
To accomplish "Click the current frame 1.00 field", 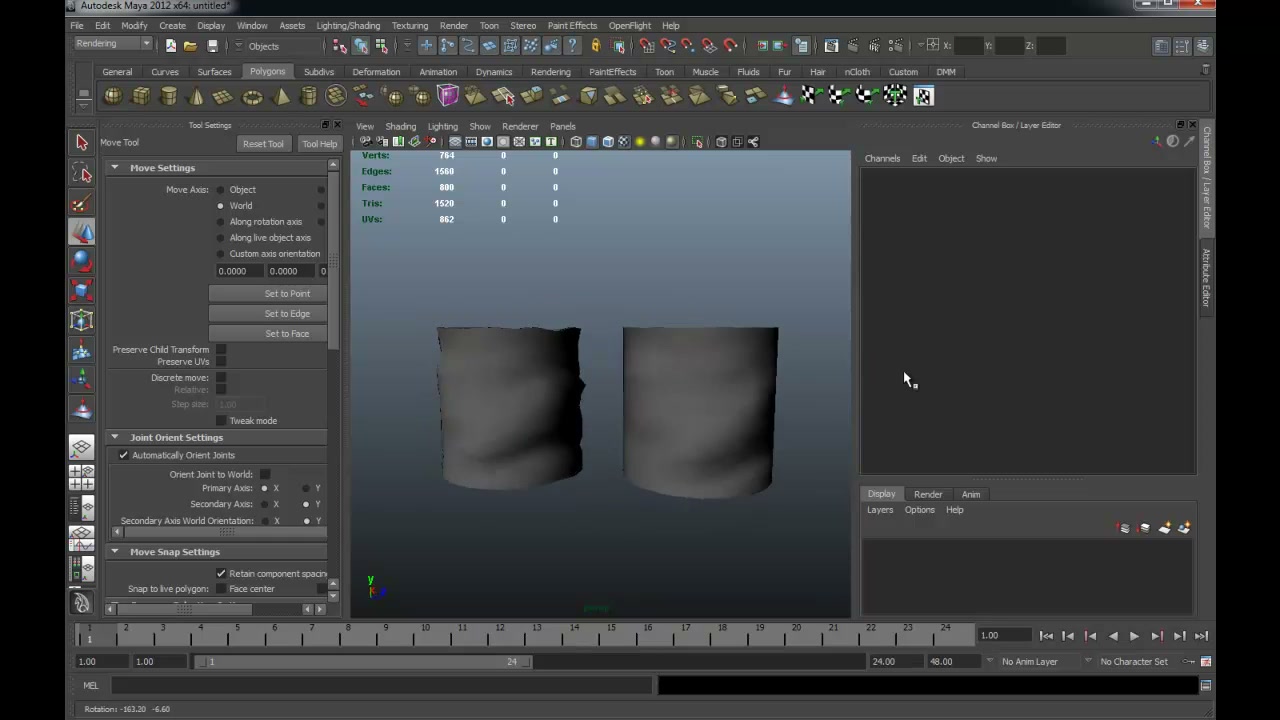I will 1003,635.
